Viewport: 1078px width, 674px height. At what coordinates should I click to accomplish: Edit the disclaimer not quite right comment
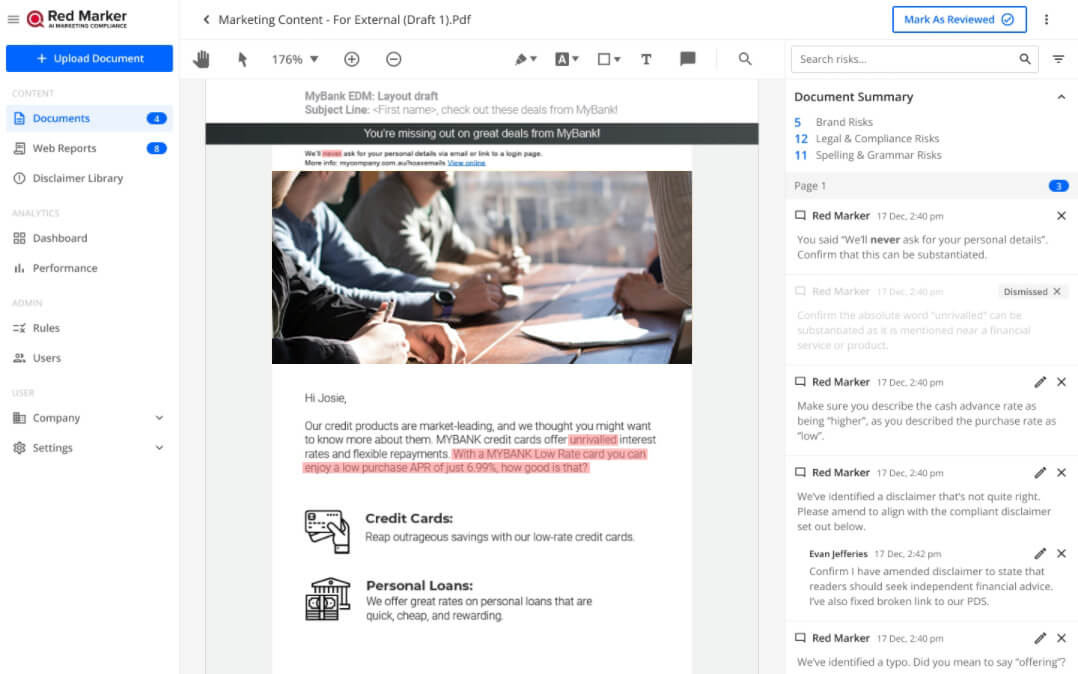[1040, 472]
